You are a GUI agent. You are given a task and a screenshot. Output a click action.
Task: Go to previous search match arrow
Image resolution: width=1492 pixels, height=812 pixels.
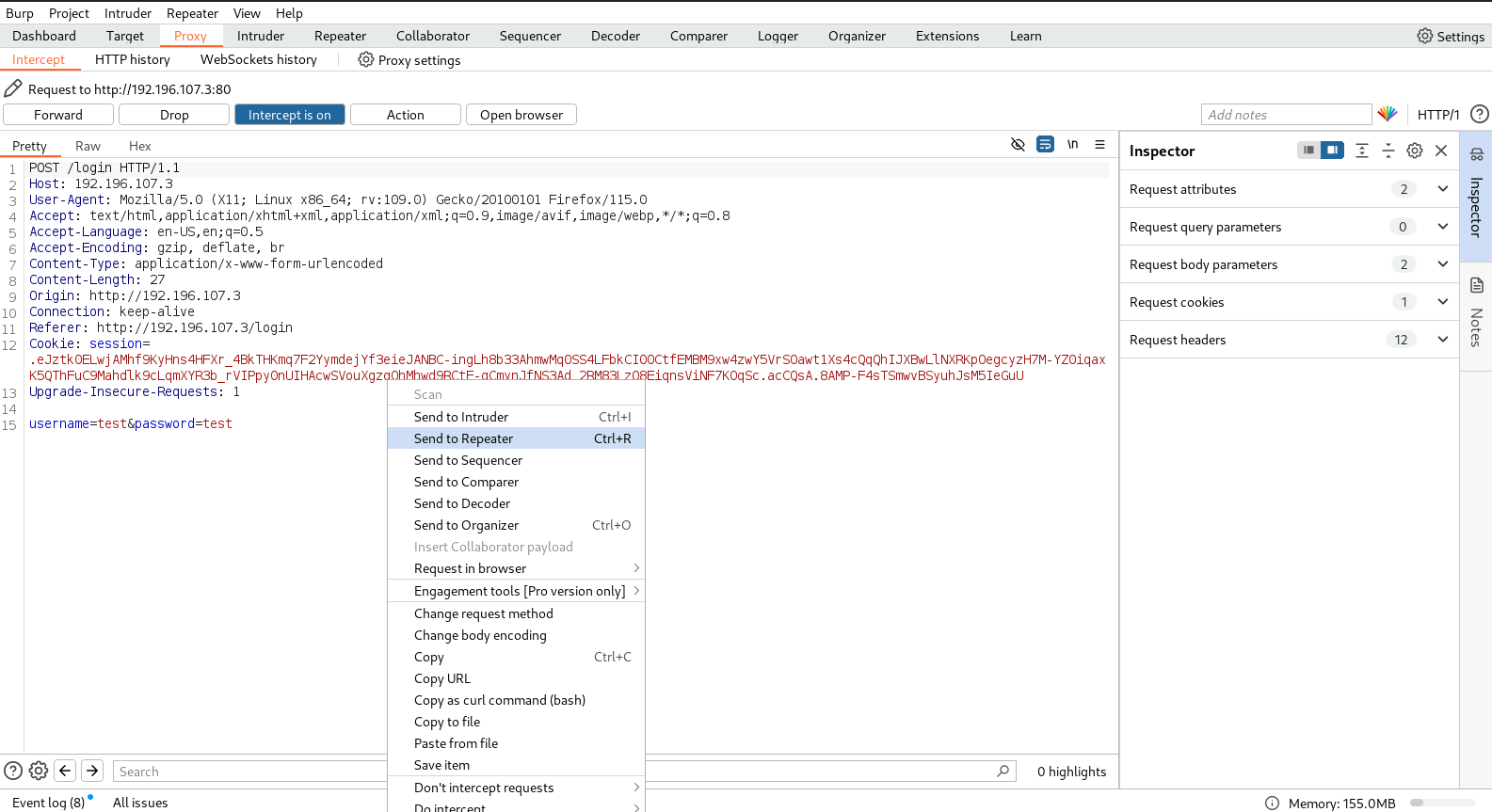(x=65, y=771)
